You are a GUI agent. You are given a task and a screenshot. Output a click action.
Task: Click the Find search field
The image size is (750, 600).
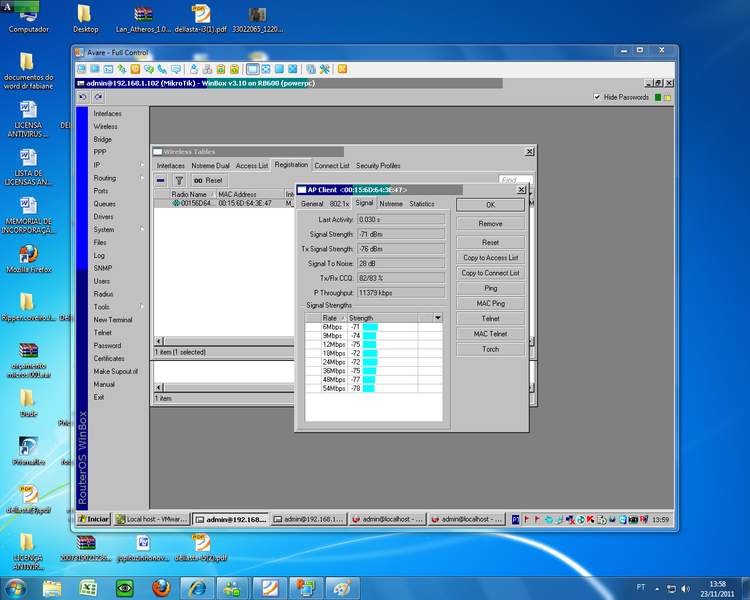(x=516, y=180)
